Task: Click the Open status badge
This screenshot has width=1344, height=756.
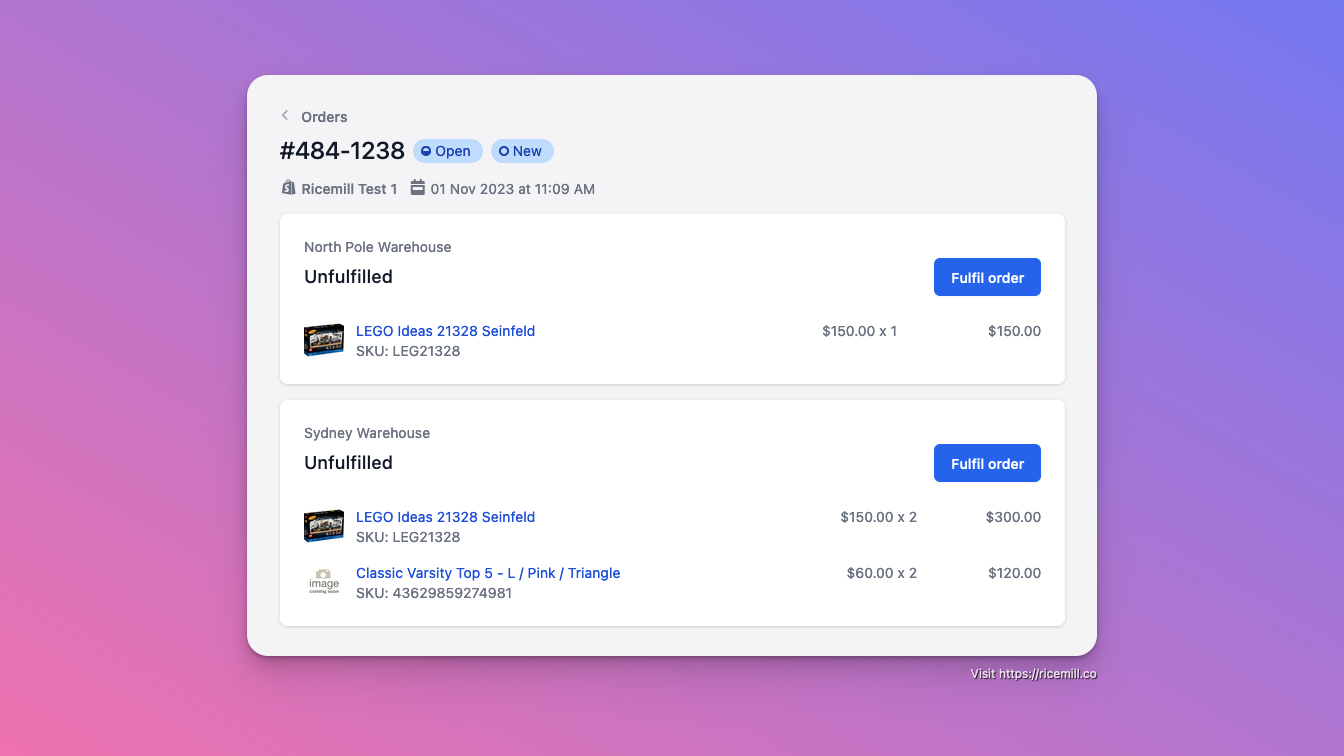Action: 448,151
